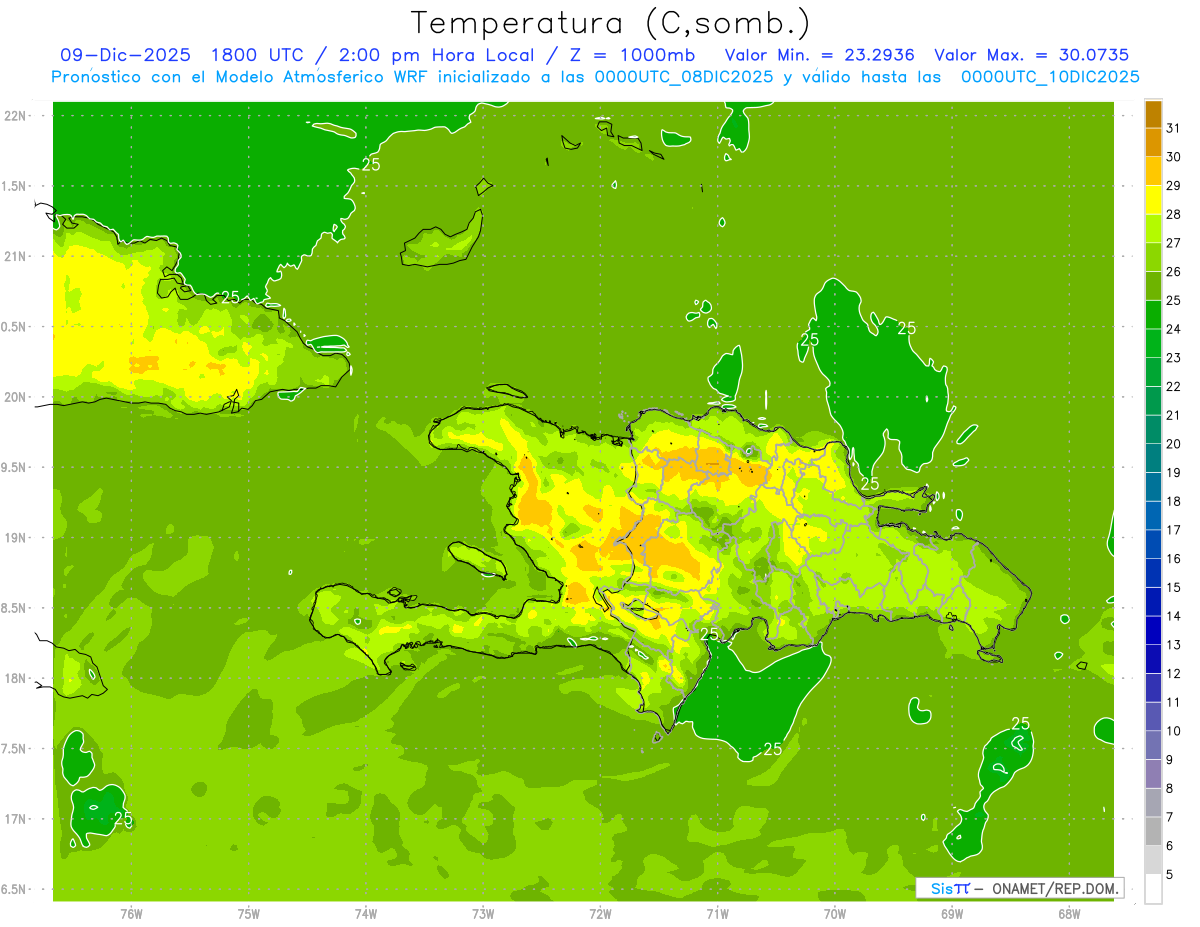Click the '18N' latitude axis label

pyautogui.click(x=15, y=679)
